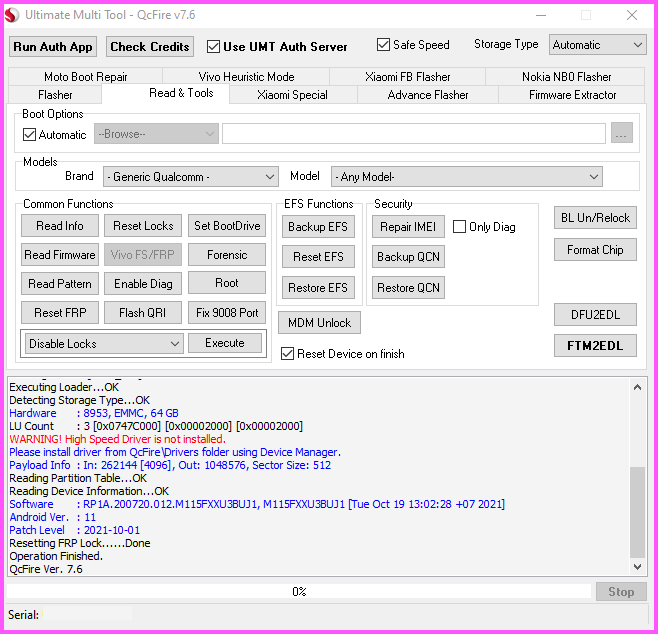The image size is (658, 634).
Task: Click the Serial field at bottom
Action: tap(87, 615)
